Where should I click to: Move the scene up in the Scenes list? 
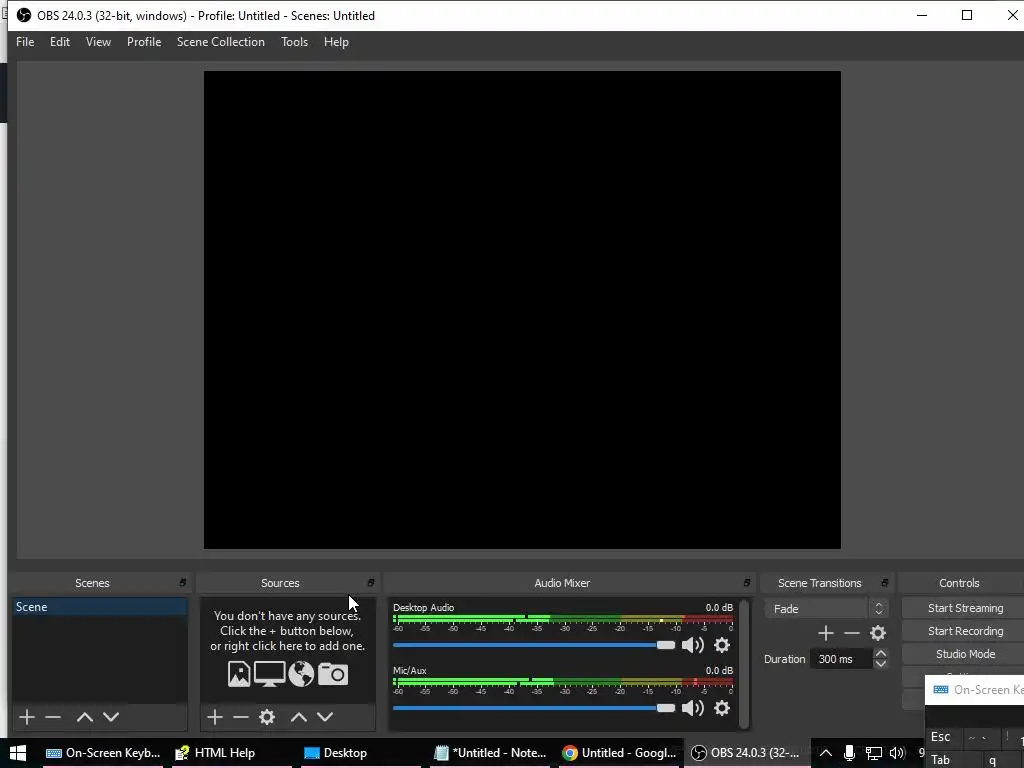85,717
